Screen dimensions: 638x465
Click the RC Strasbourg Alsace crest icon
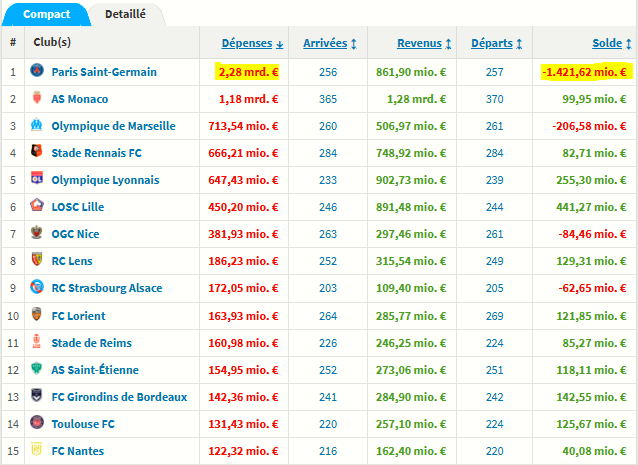click(x=37, y=286)
